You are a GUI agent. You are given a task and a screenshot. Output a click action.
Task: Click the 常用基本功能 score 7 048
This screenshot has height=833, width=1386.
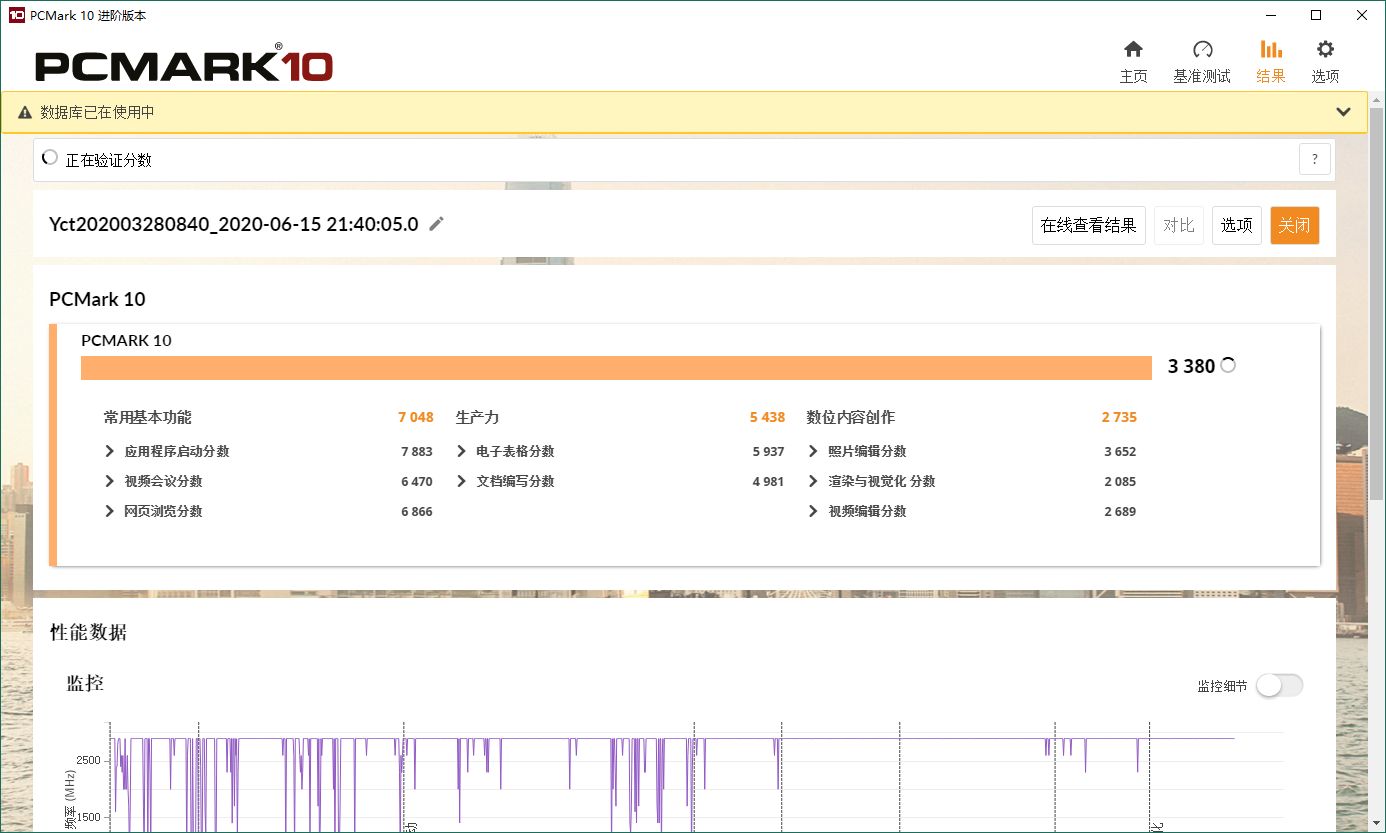click(415, 417)
